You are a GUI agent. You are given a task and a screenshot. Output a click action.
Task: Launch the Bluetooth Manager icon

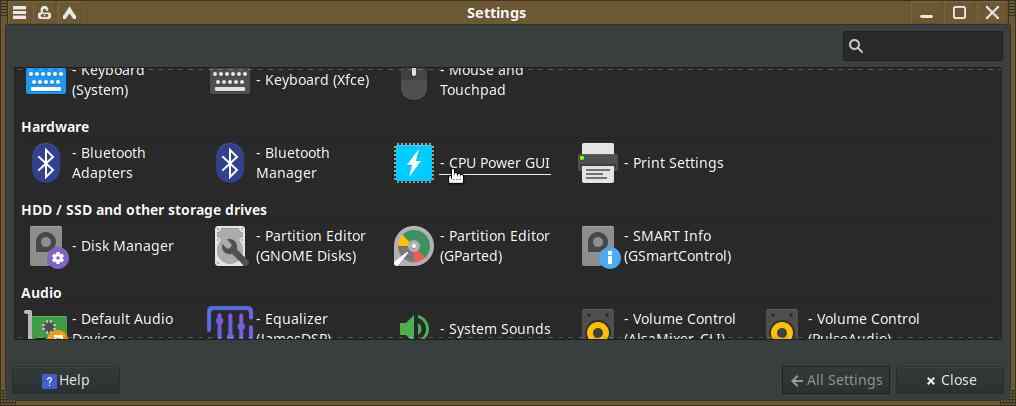click(230, 163)
